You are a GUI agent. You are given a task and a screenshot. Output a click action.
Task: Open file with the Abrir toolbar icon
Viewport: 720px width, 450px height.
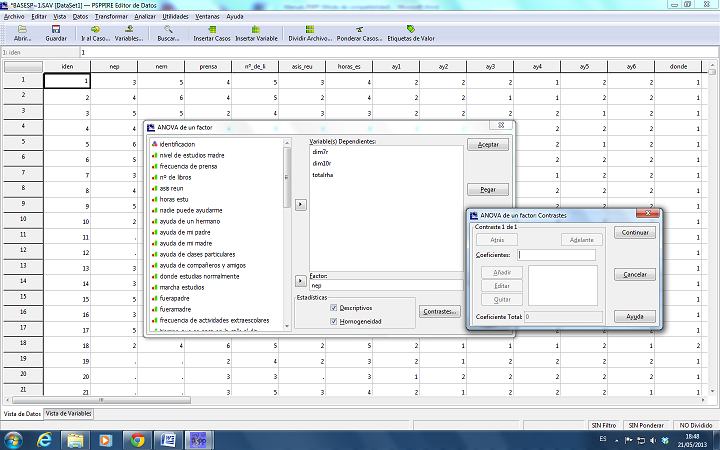point(22,34)
